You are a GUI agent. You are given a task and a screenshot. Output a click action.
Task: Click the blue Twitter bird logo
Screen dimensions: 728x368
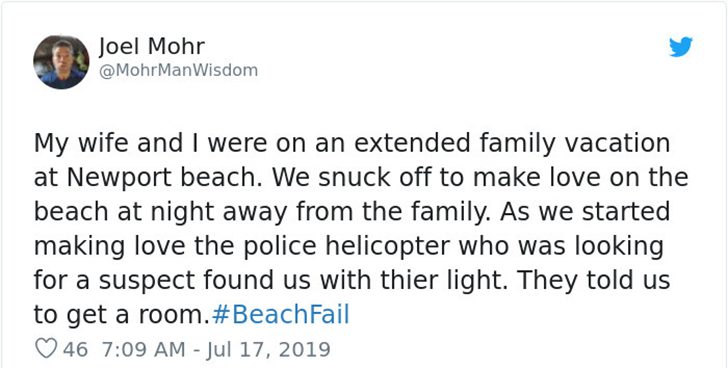(680, 47)
